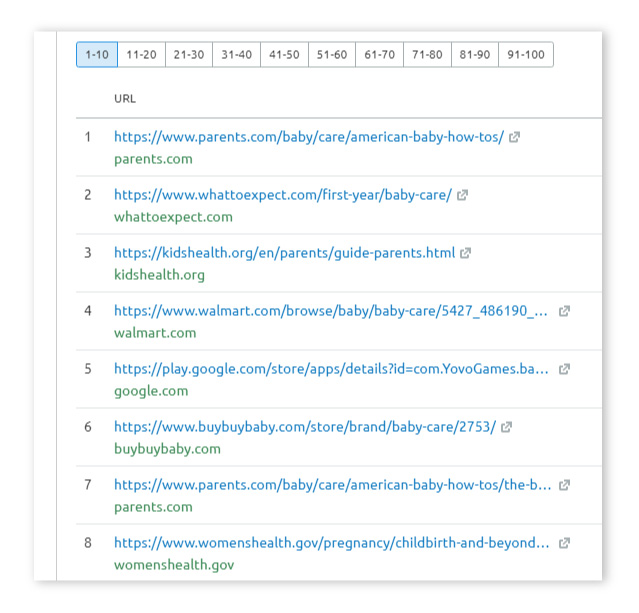Open the play.google.com YovoGames app URL
The width and height of the screenshot is (639, 613).
tap(331, 369)
